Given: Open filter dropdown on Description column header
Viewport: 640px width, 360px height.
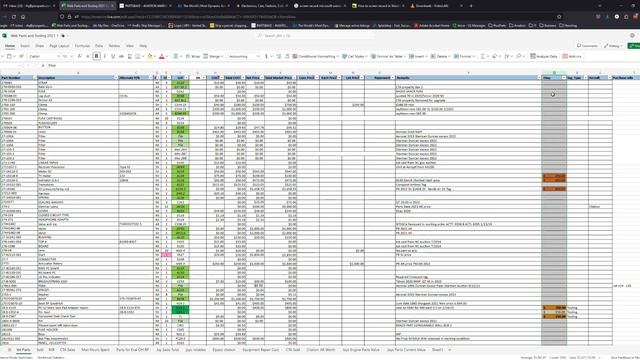Looking at the screenshot, I should coord(116,78).
